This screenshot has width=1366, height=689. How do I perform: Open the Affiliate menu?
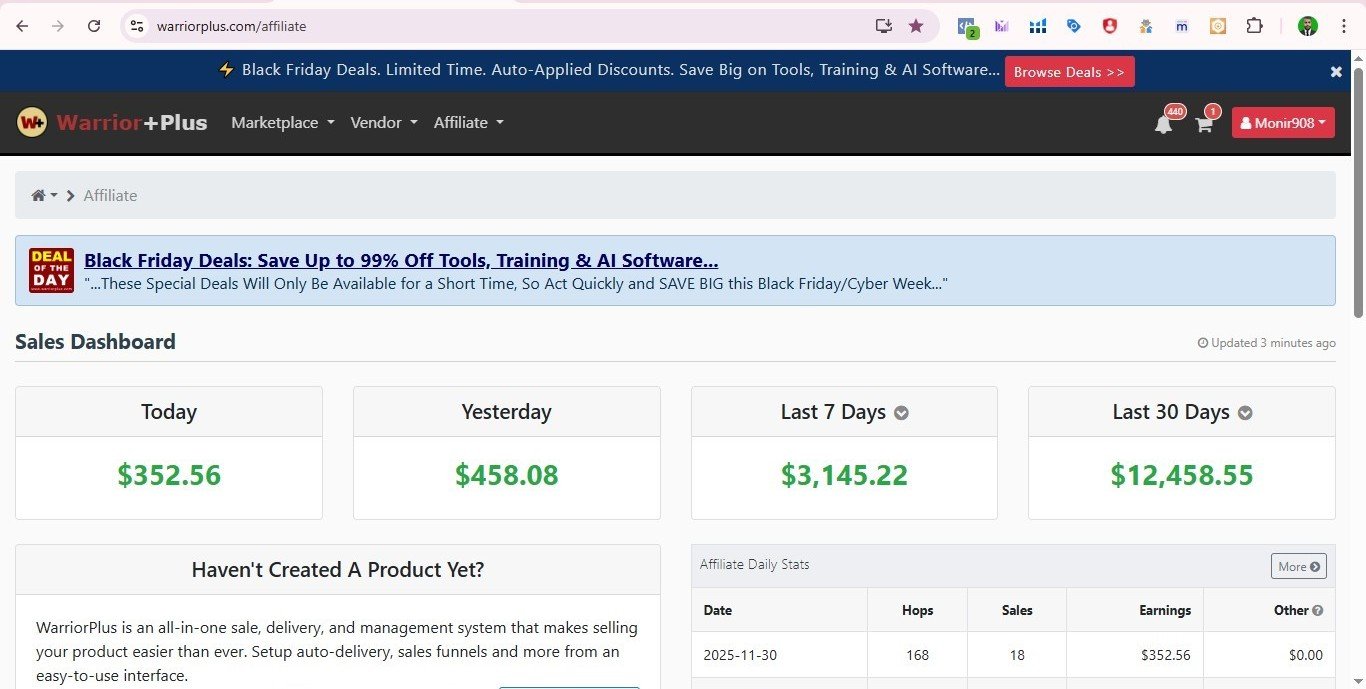point(468,123)
